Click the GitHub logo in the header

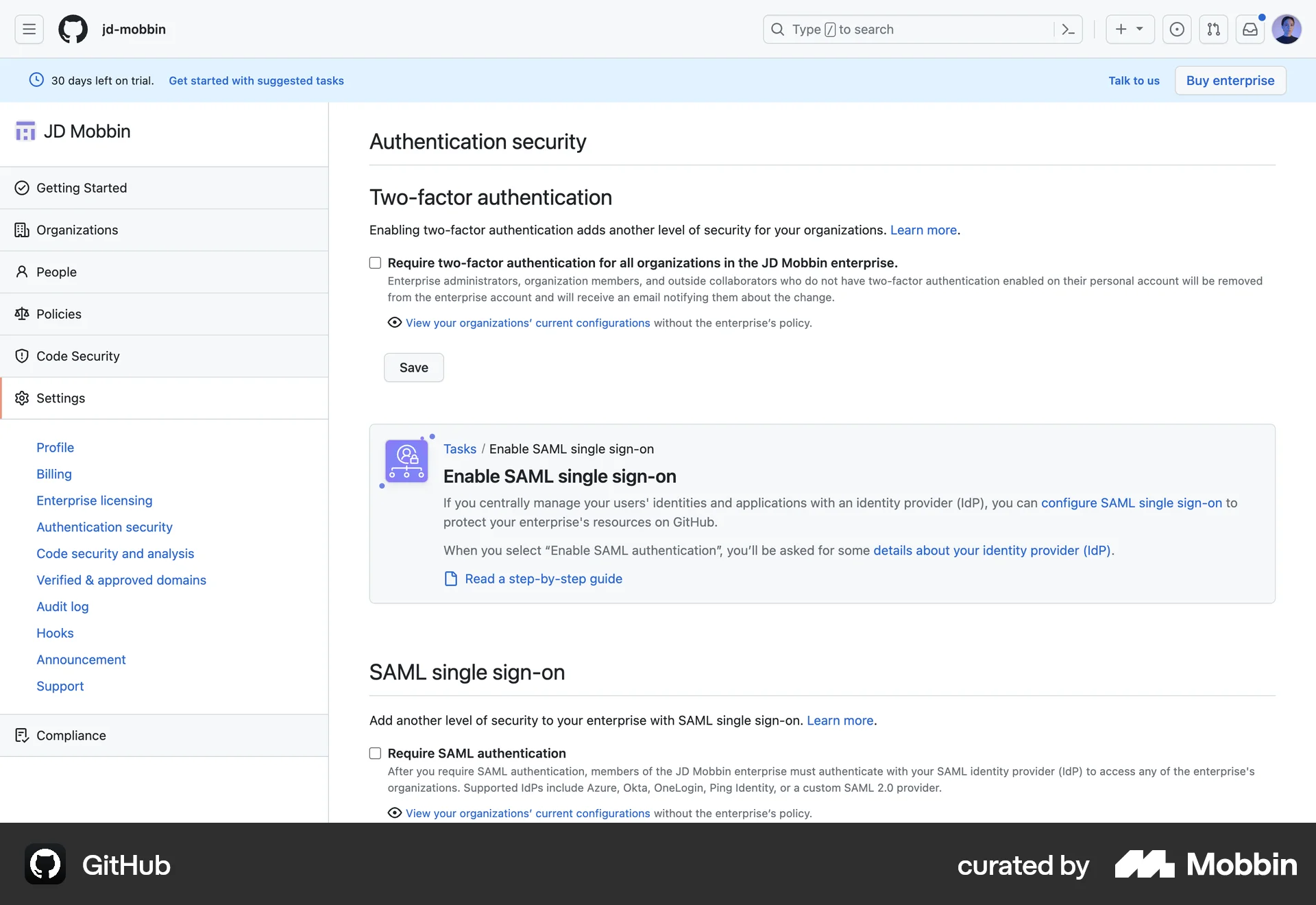click(72, 29)
